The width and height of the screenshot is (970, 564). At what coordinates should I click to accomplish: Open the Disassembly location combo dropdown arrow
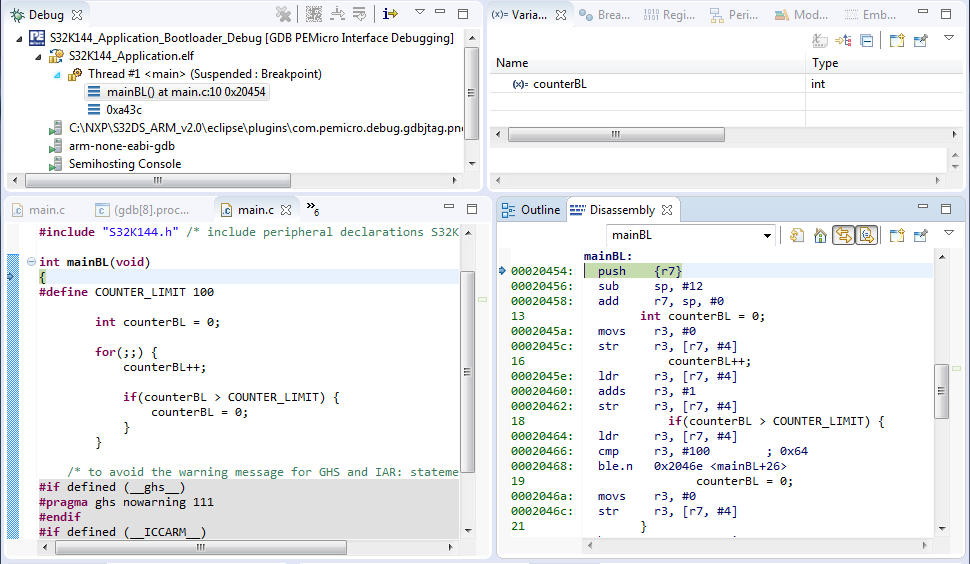pyautogui.click(x=767, y=235)
